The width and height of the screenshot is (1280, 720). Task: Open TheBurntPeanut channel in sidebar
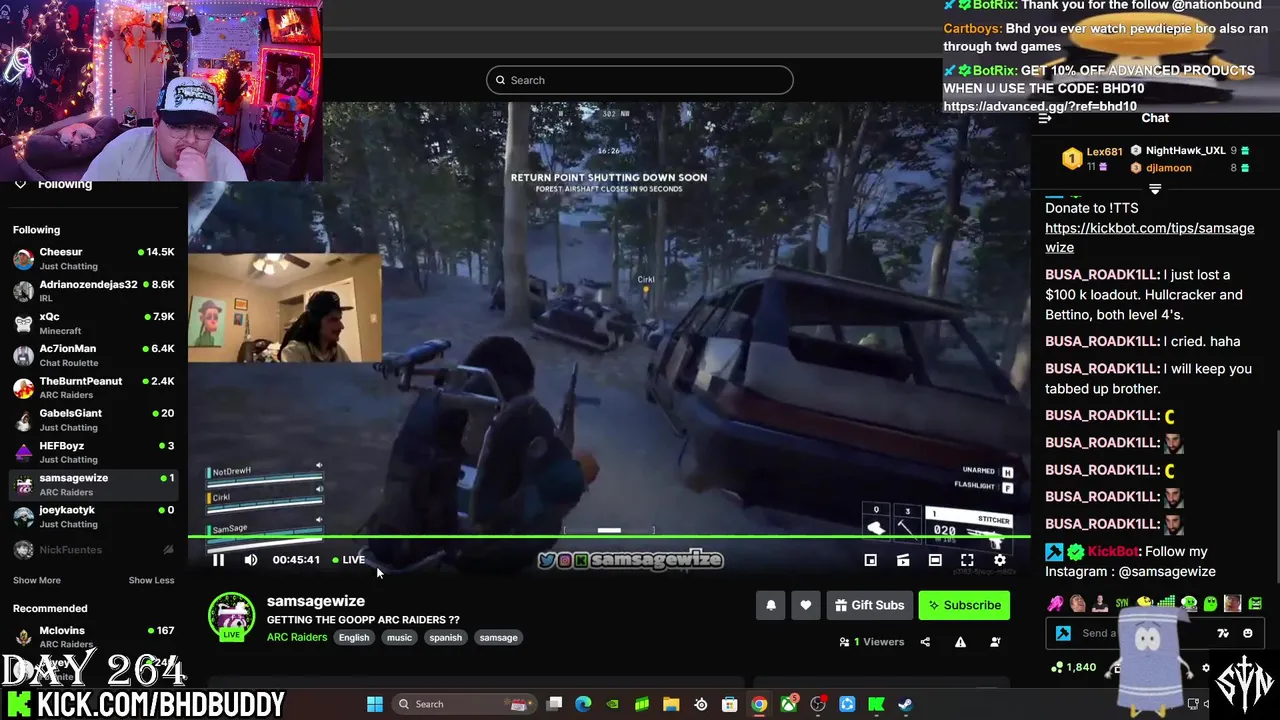[94, 387]
